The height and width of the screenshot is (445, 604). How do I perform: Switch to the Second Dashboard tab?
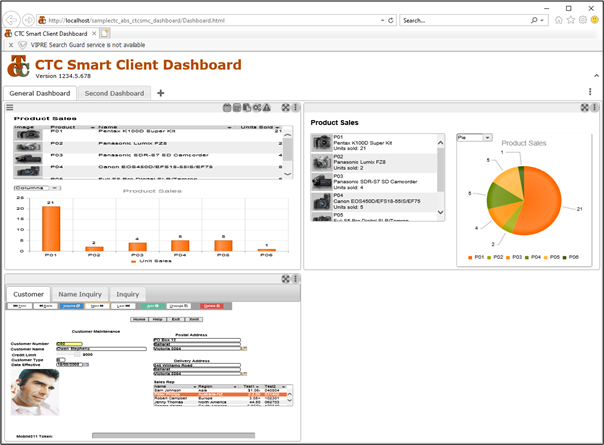pos(114,93)
